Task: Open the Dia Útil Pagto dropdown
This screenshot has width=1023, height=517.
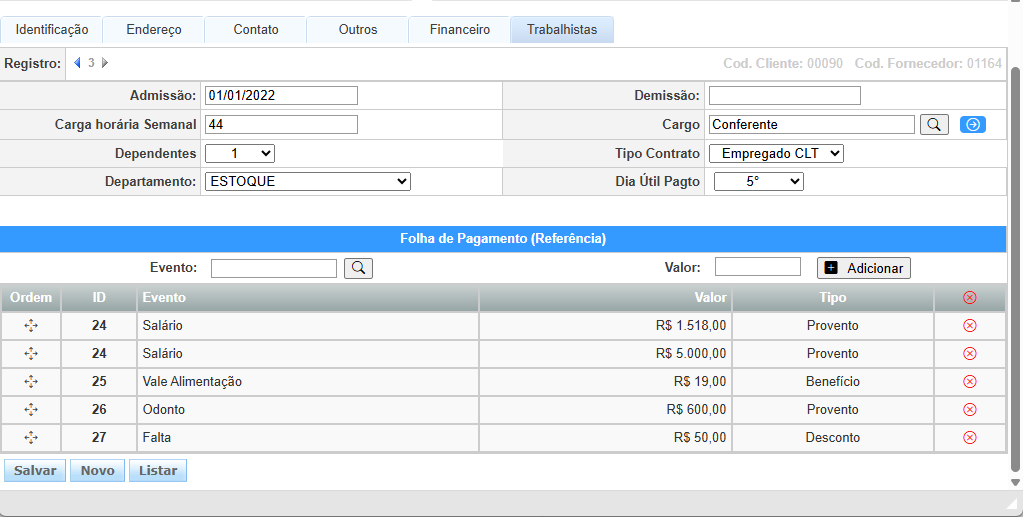Action: 759,182
